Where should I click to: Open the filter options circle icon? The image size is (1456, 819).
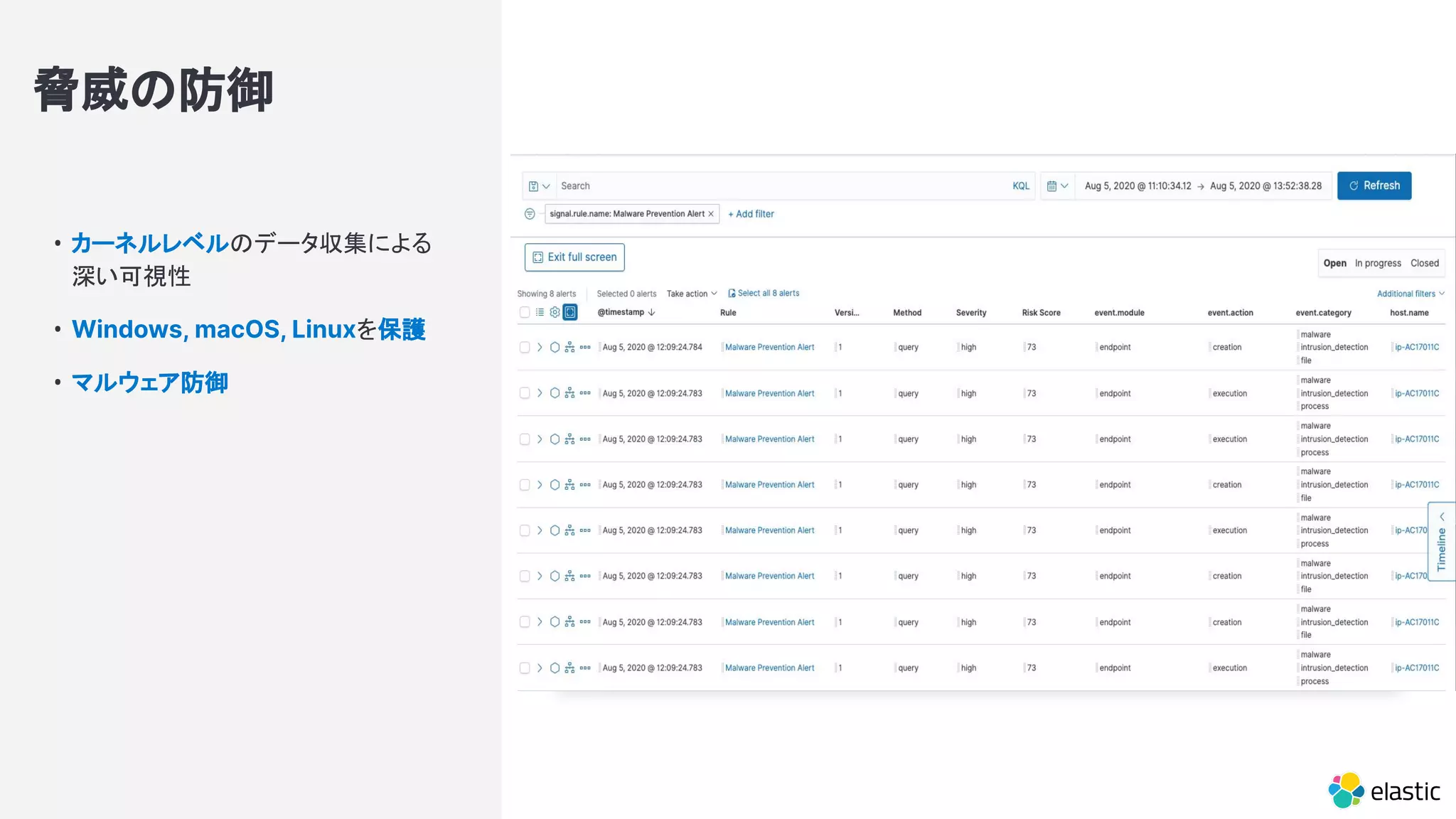pos(530,214)
